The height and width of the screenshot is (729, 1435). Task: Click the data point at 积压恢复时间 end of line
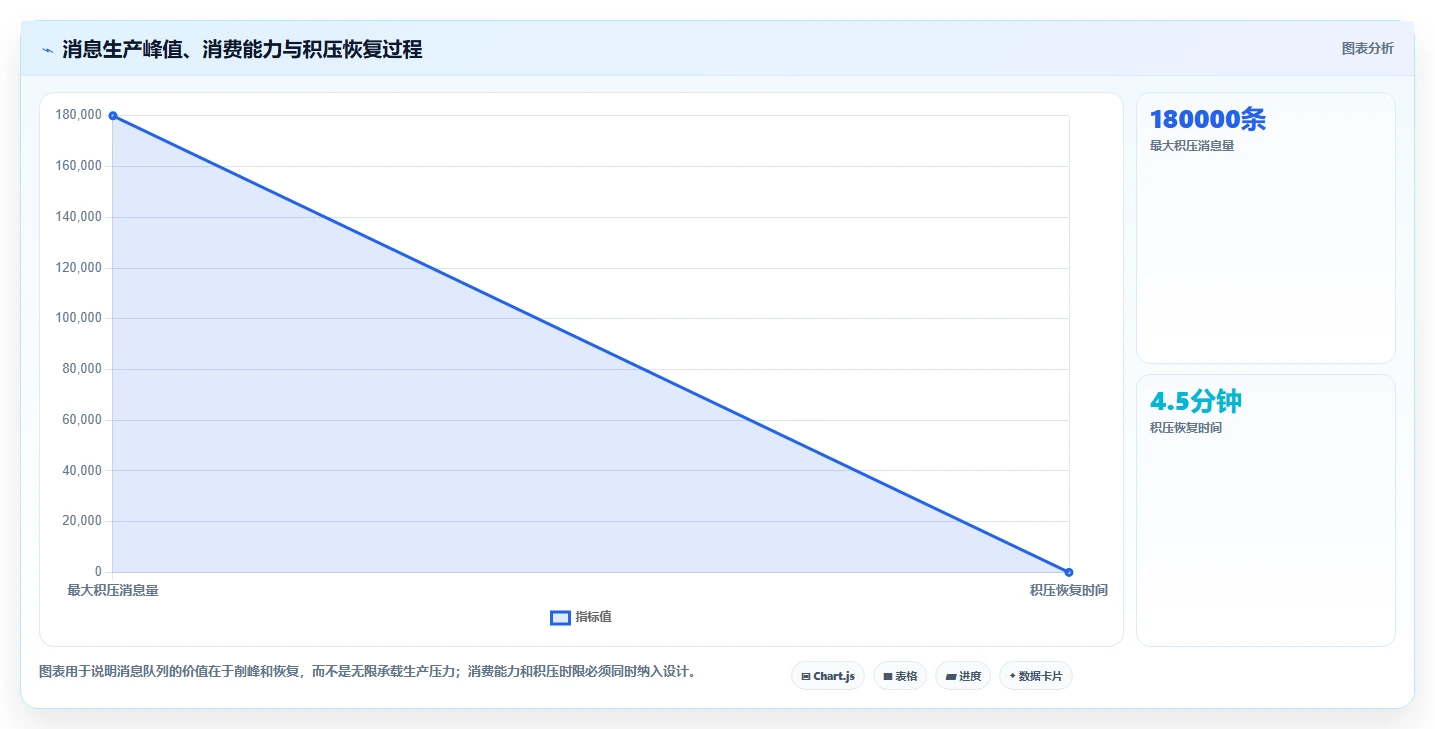(x=1069, y=572)
